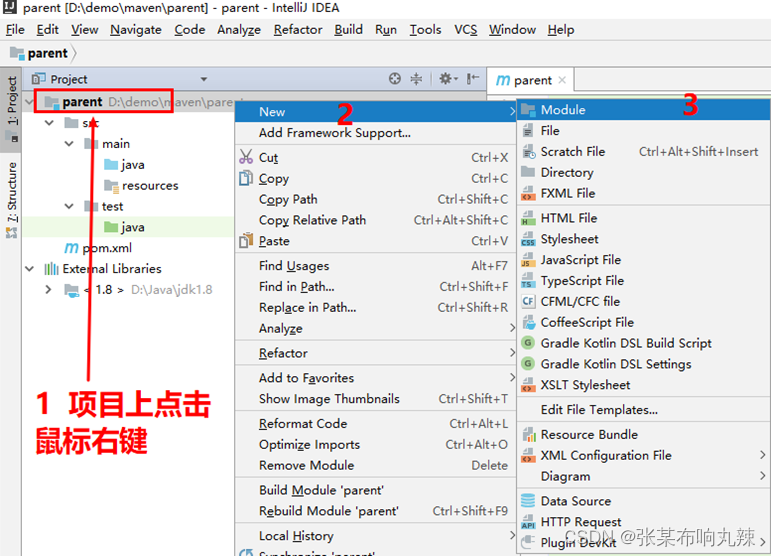Click the Gradle Kotlin DSL Build Script icon
This screenshot has width=771, height=556.
tap(528, 343)
